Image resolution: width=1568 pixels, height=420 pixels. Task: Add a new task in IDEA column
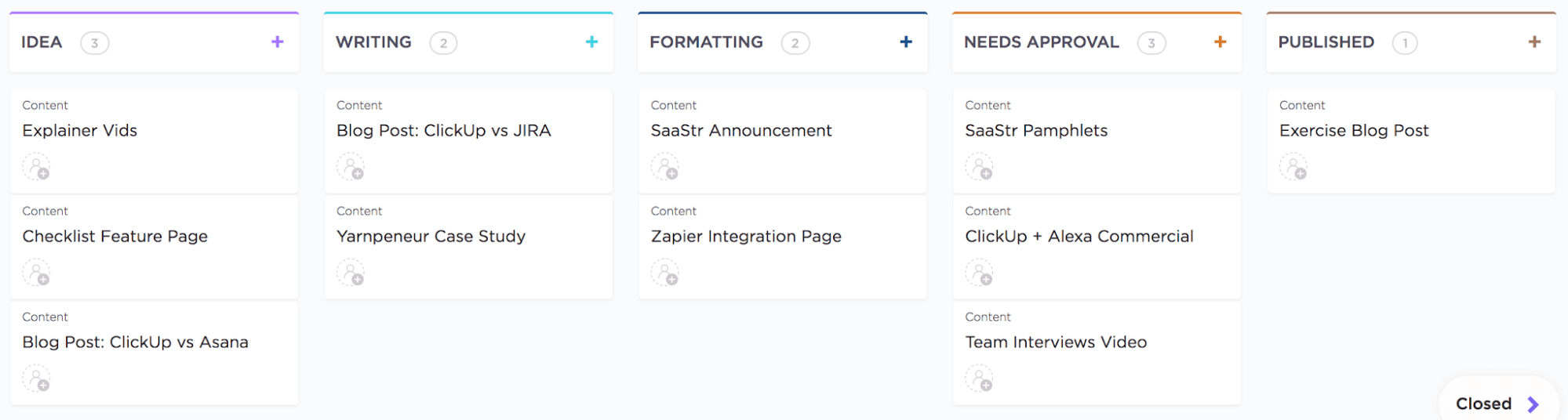277,42
